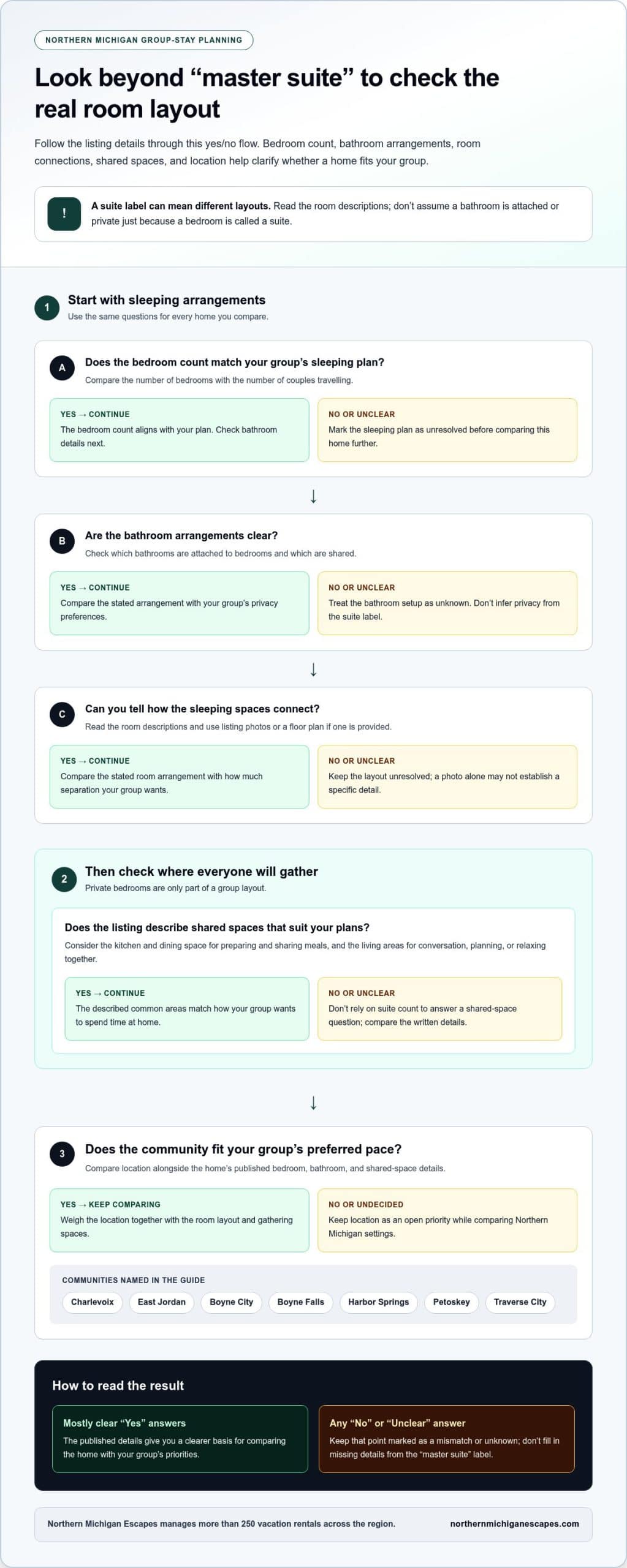Open northernmichiganescapes.com link
This screenshot has width=627, height=1568.
[514, 1524]
